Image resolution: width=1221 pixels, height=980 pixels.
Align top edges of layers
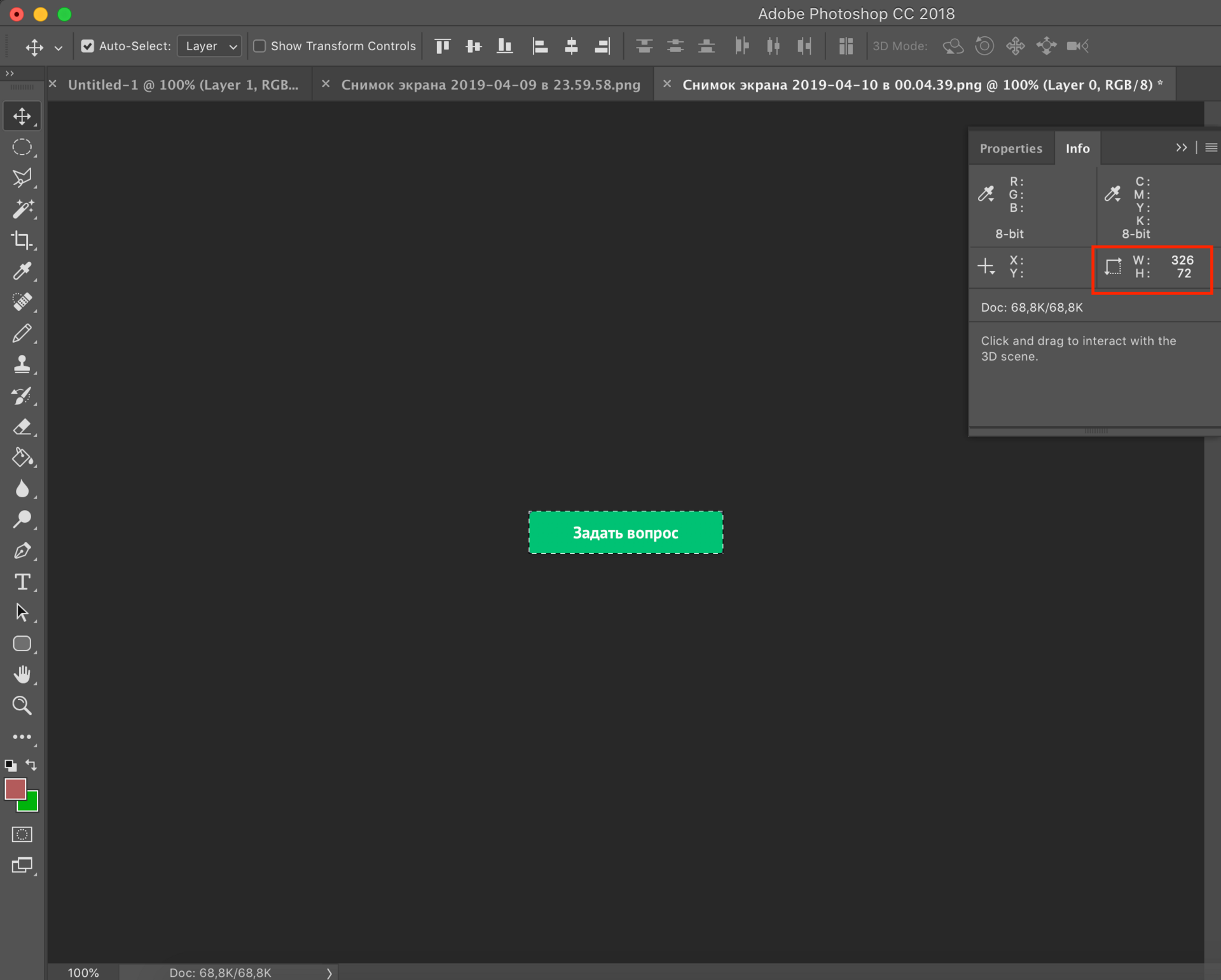(x=443, y=46)
